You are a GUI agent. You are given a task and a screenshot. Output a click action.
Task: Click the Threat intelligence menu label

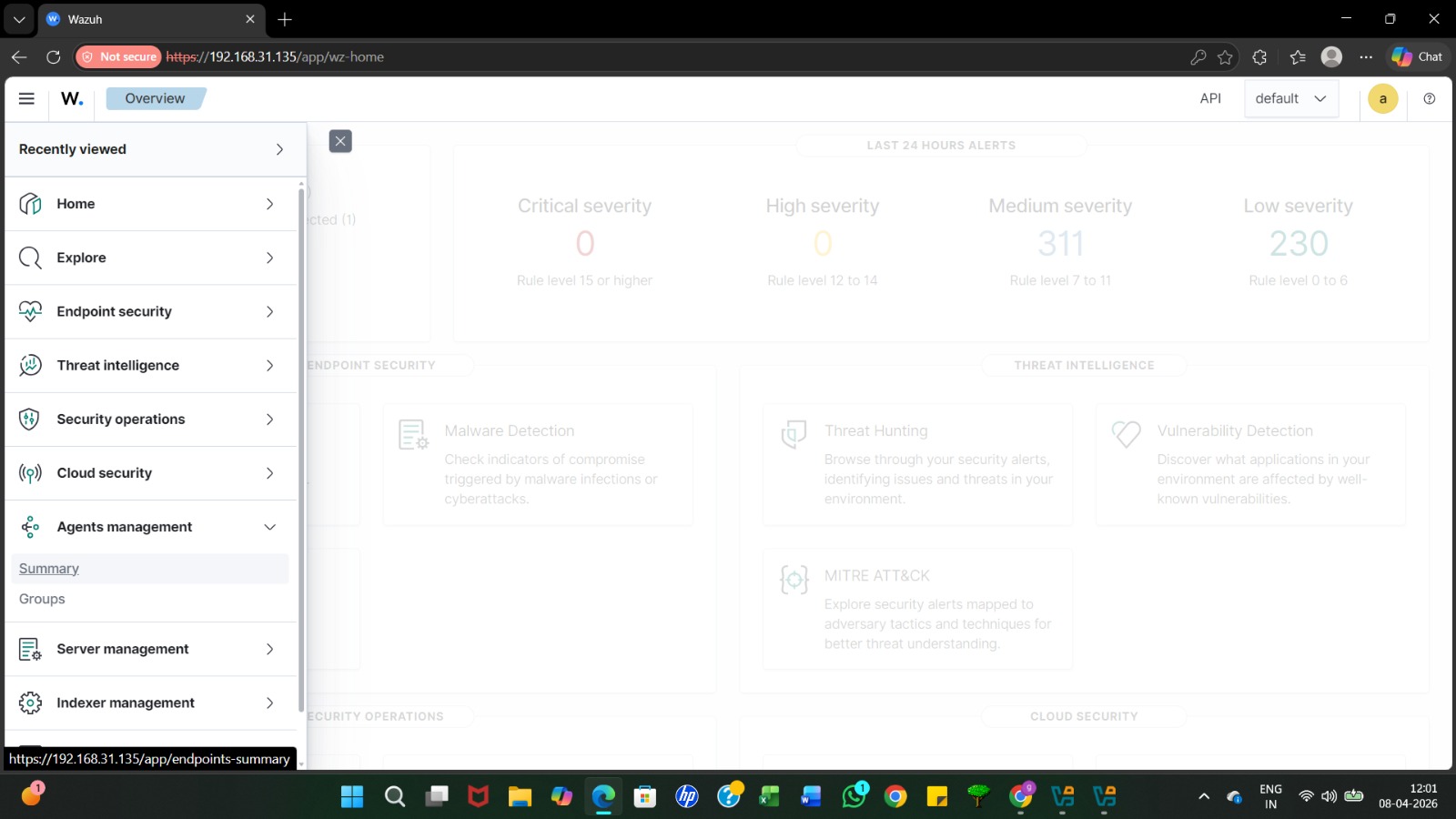[x=118, y=365]
